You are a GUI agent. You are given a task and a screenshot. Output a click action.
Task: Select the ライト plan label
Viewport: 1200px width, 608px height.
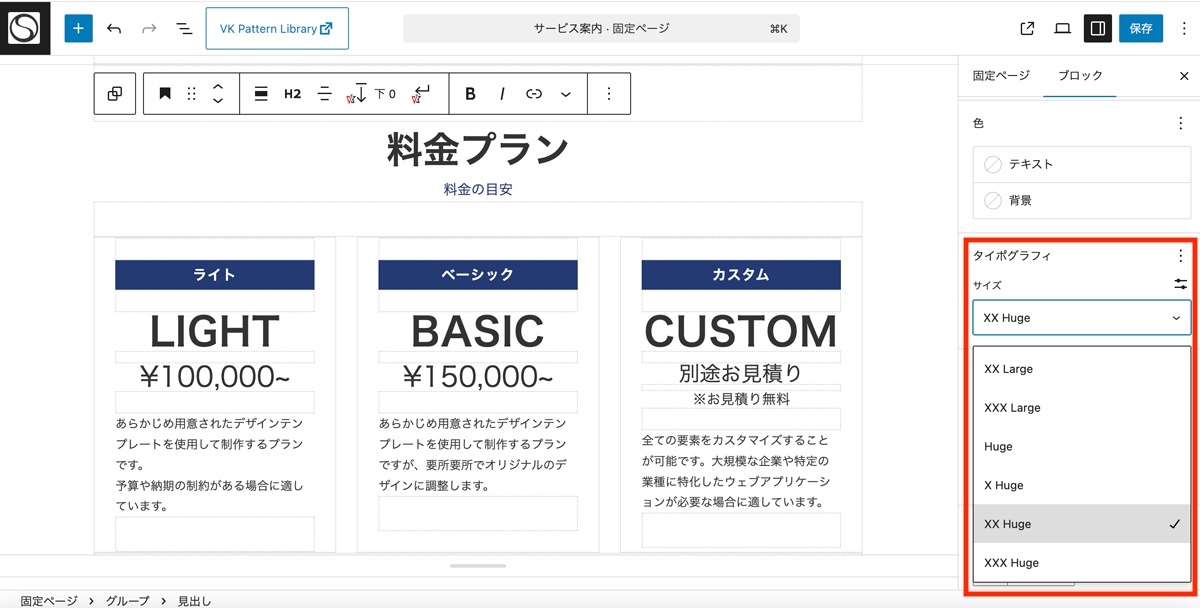(215, 275)
